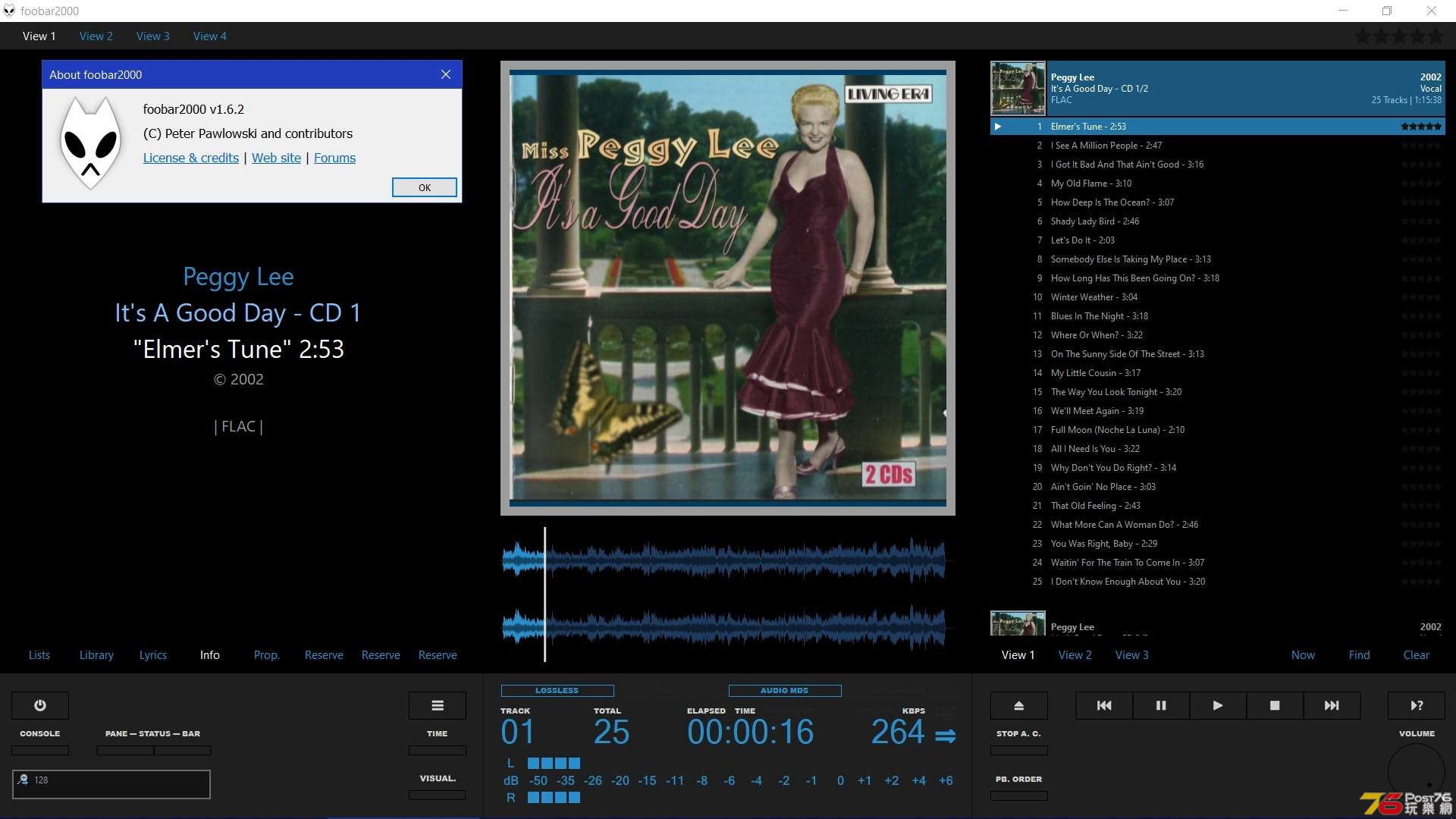Click the play button
1456x819 pixels.
[x=1218, y=705]
